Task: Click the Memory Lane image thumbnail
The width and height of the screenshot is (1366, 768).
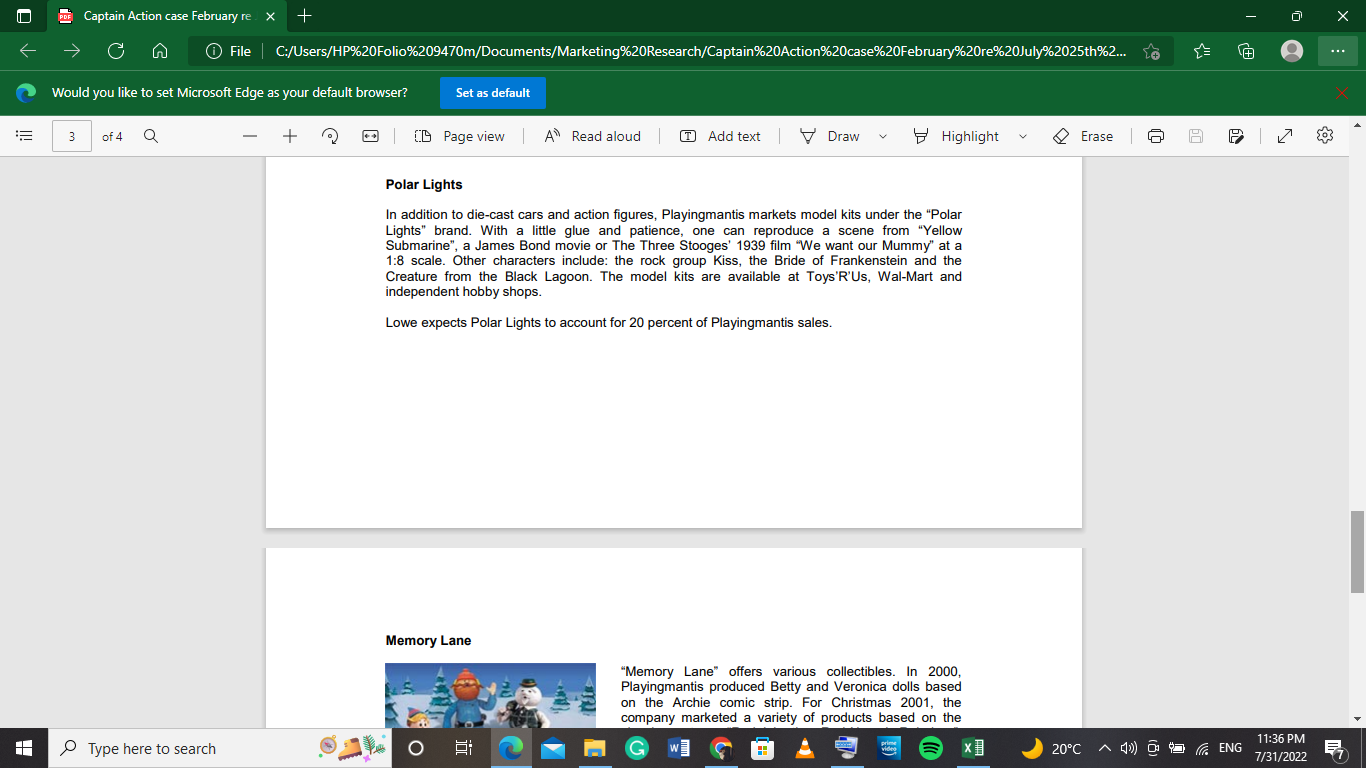Action: click(490, 696)
